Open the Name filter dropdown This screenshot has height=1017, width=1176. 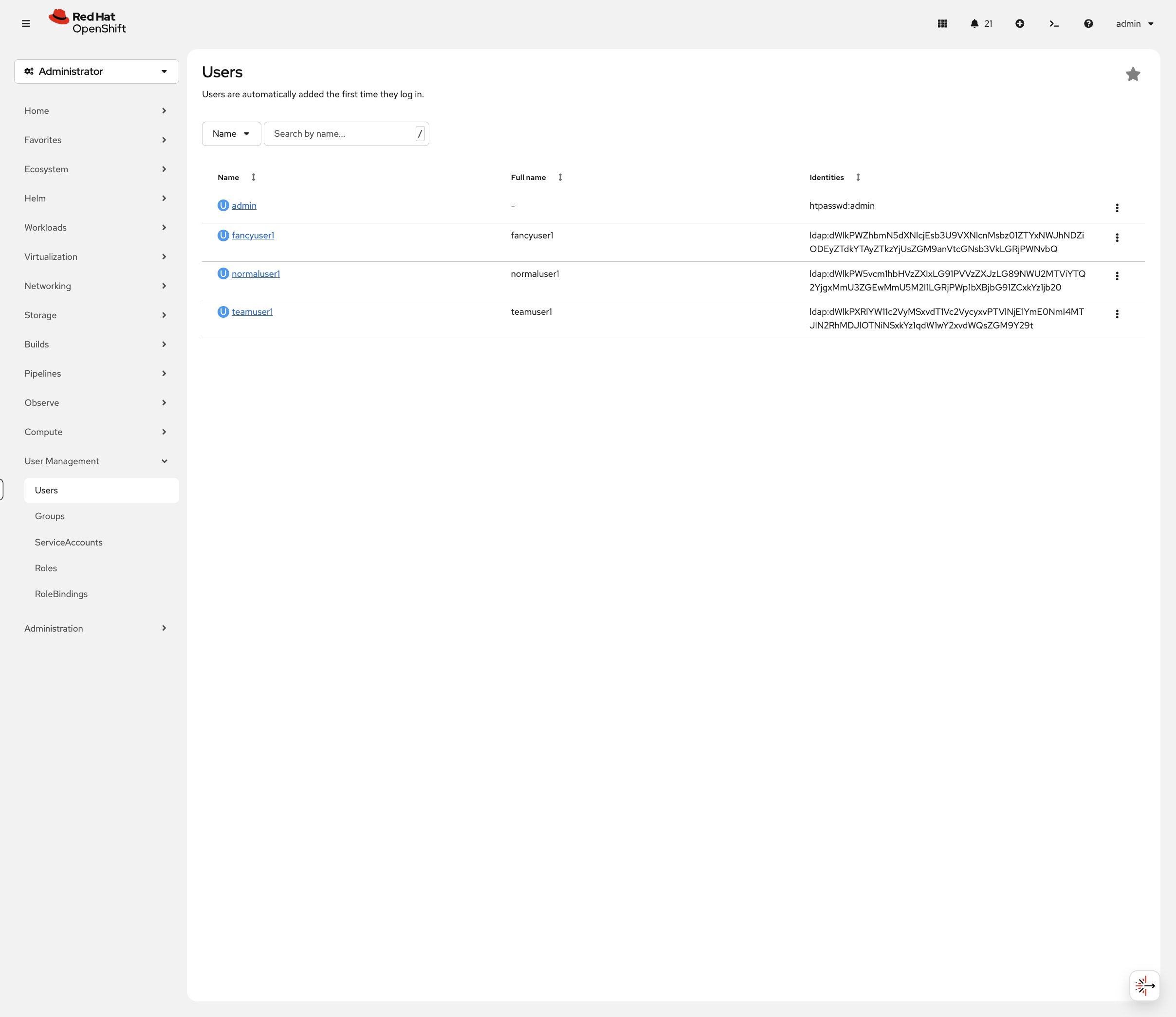(x=231, y=133)
